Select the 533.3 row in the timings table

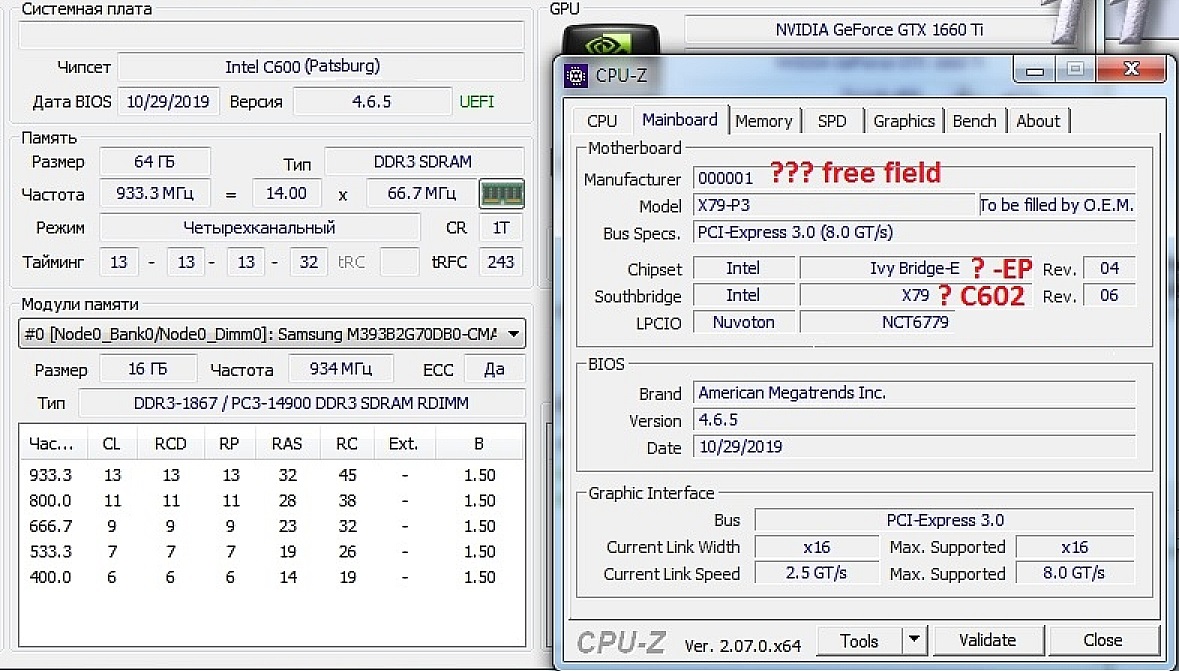271,552
